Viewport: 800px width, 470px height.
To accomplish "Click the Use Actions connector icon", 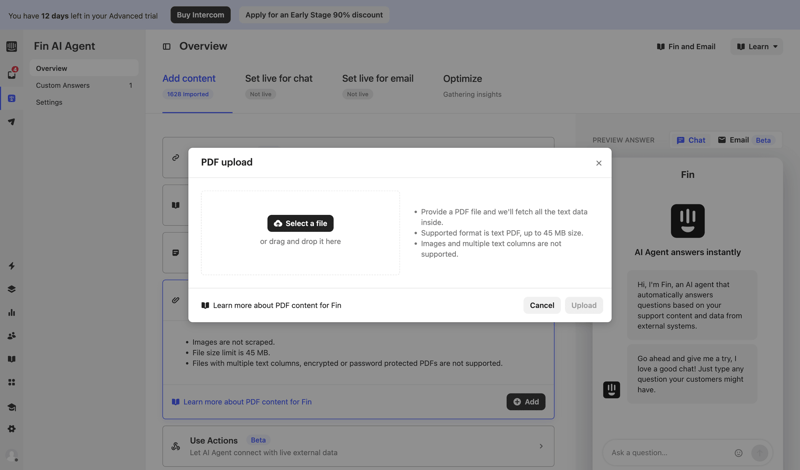I will (176, 446).
